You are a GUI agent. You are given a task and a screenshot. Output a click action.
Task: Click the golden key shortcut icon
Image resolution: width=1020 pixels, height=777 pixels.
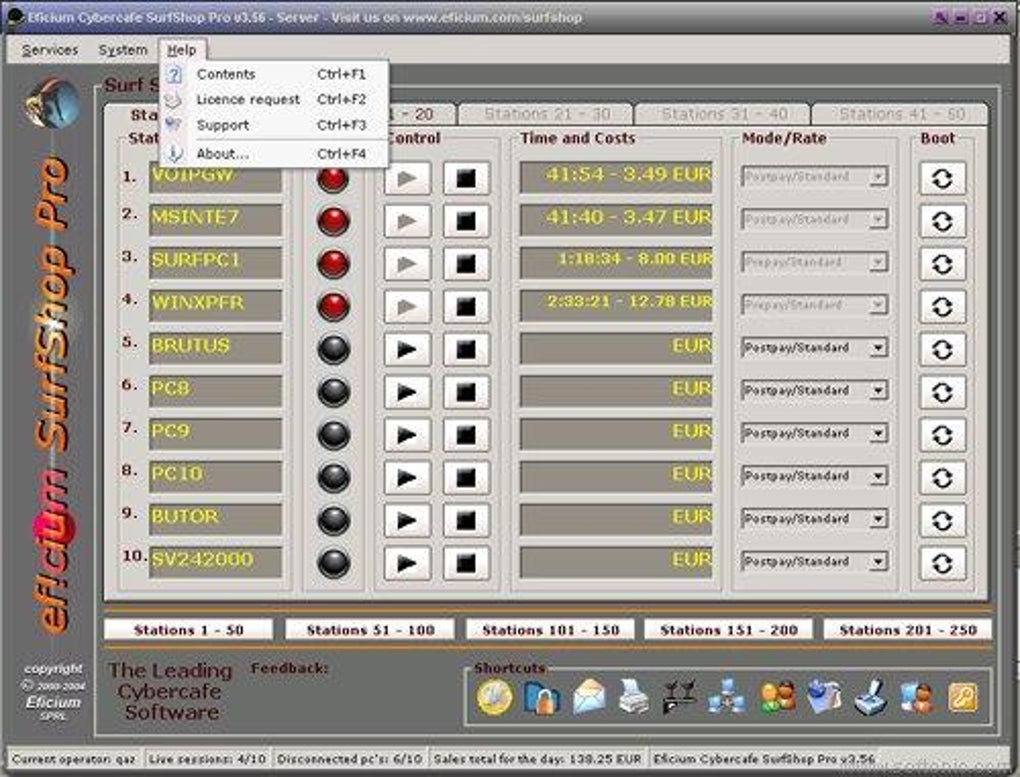click(962, 697)
